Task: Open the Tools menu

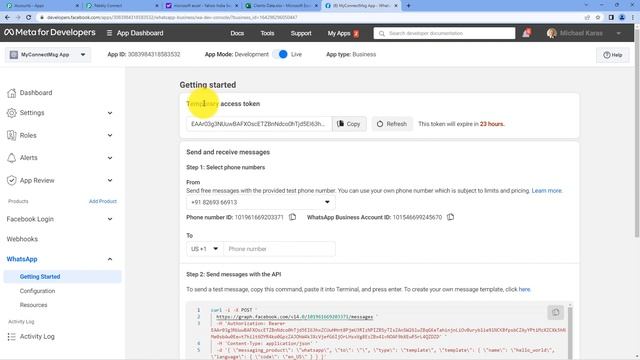Action: (267, 33)
